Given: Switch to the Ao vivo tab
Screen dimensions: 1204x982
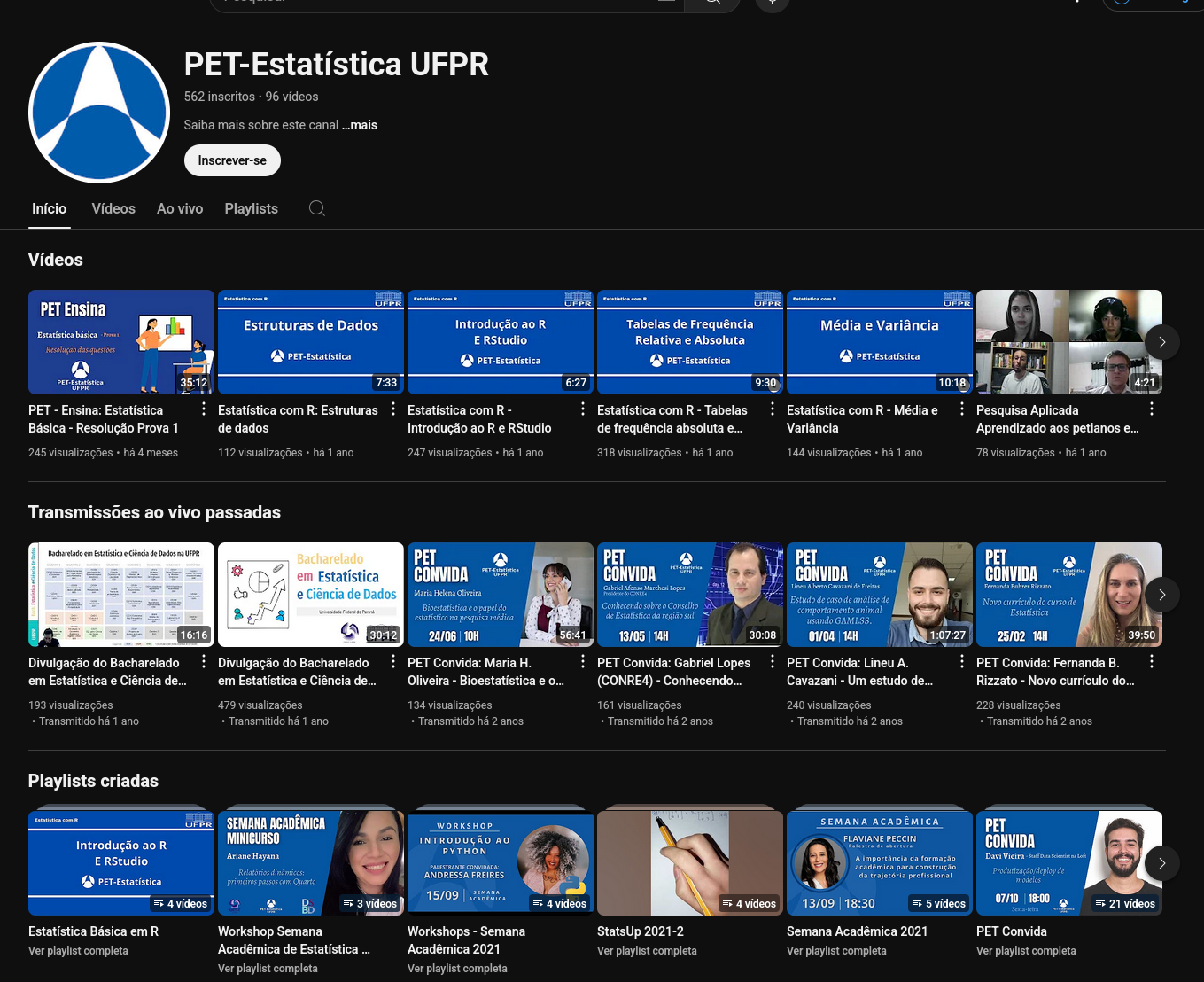Looking at the screenshot, I should pyautogui.click(x=180, y=208).
